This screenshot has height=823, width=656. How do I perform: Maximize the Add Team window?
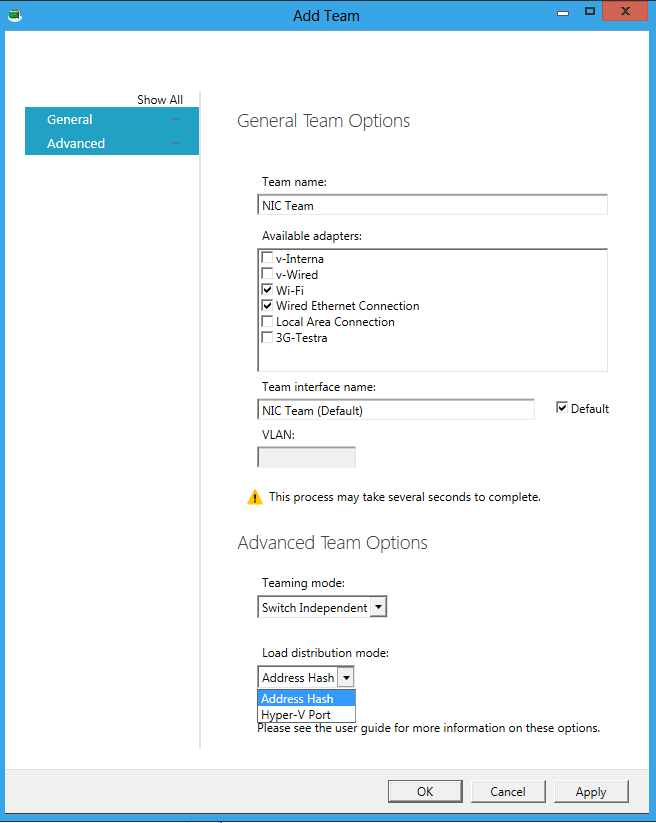[590, 12]
